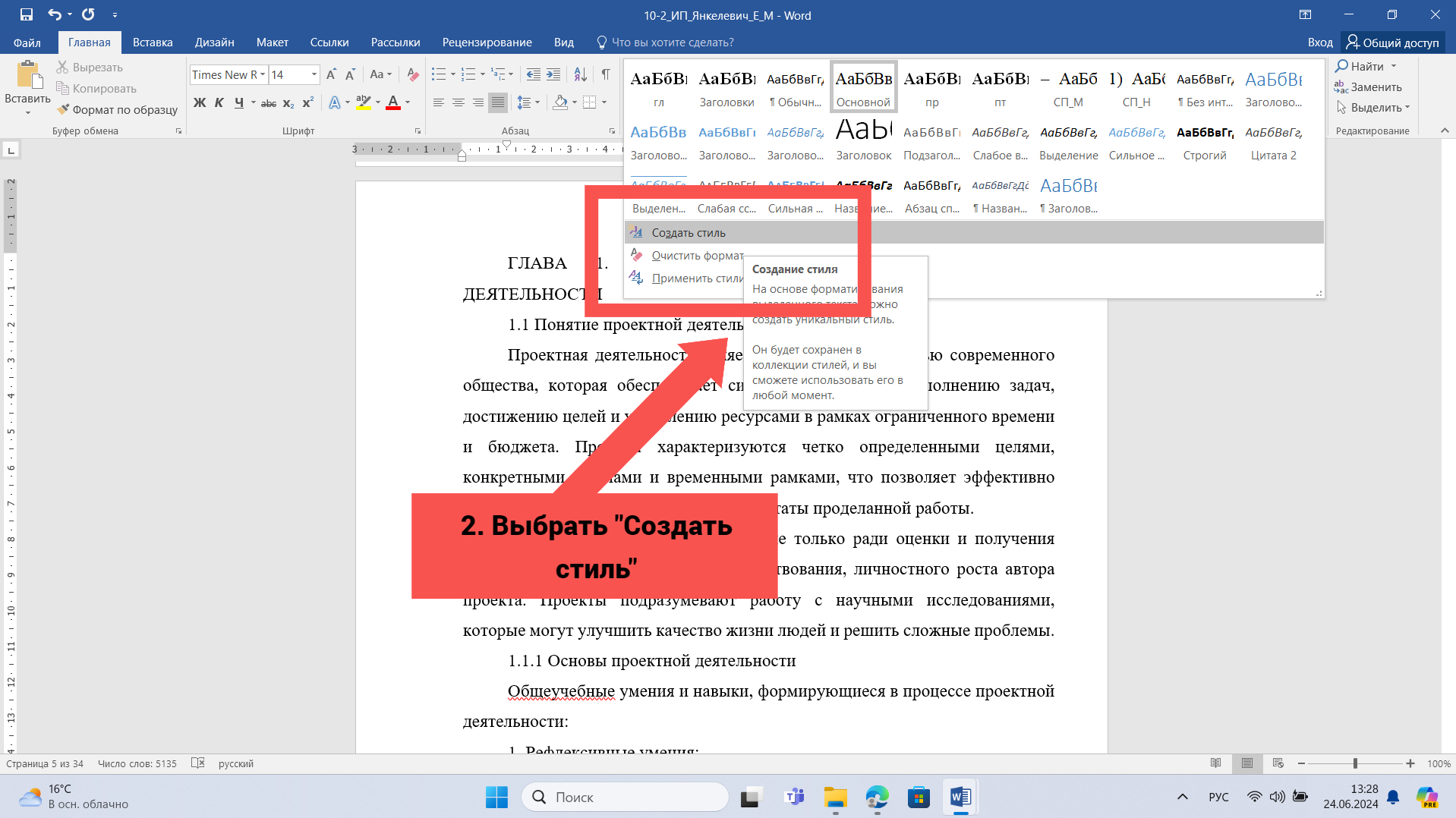Switch to the References (Ссылки) tab

pyautogui.click(x=329, y=42)
